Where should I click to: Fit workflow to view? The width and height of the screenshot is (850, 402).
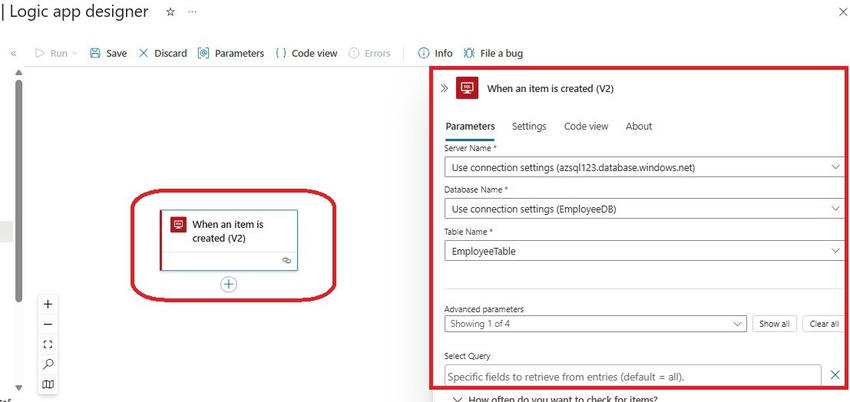coord(48,345)
